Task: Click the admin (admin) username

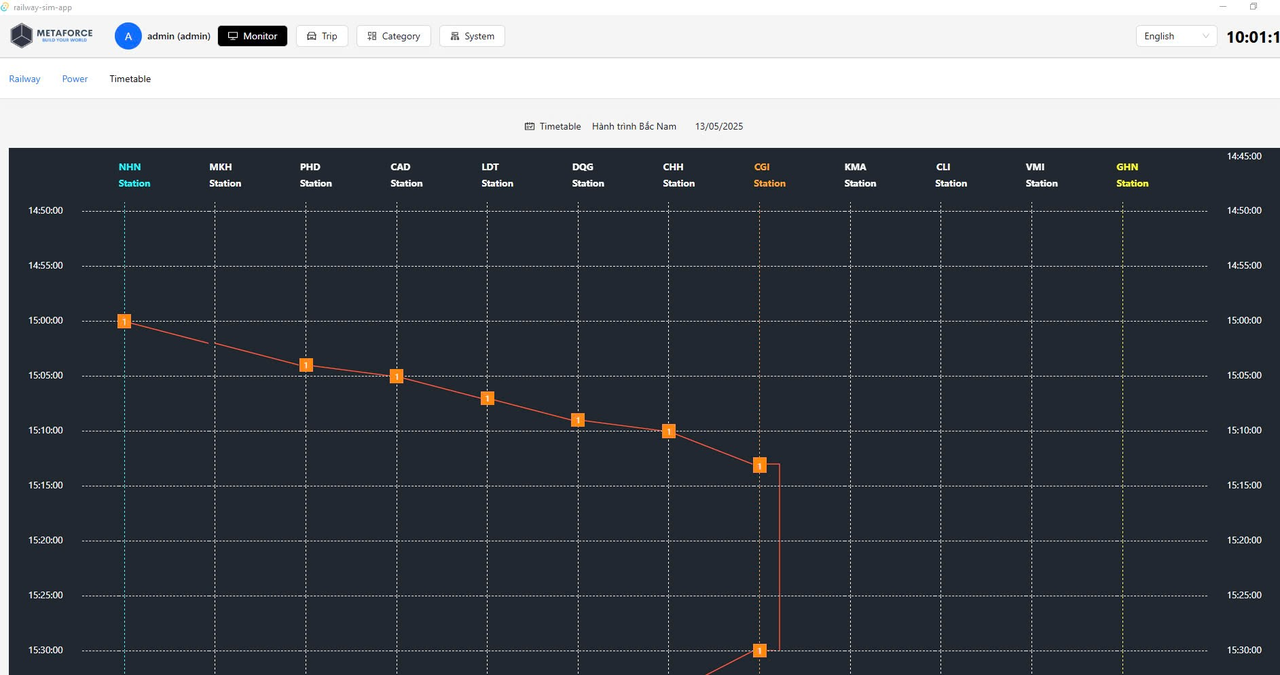Action: click(x=179, y=36)
